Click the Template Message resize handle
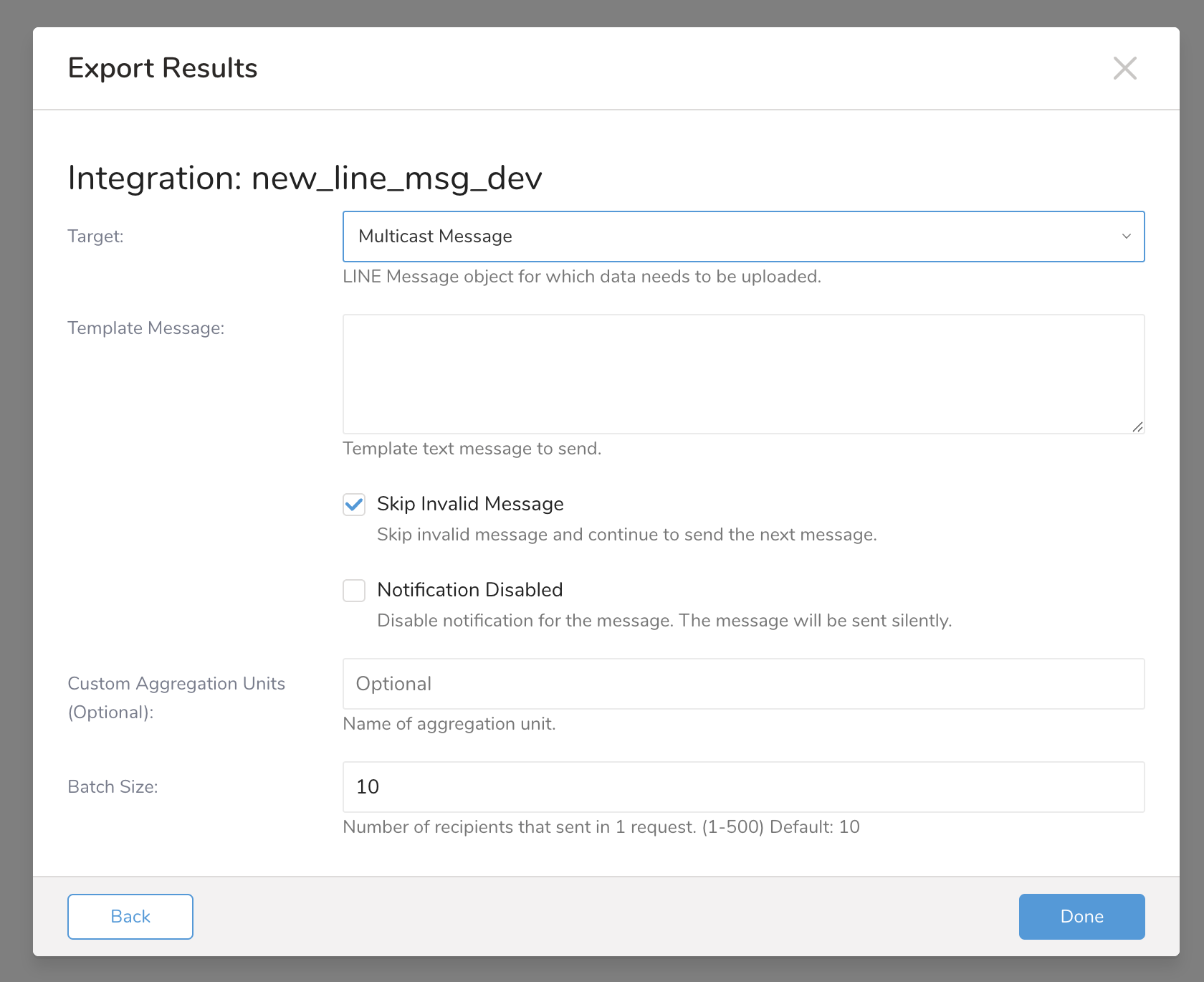The image size is (1204, 982). coord(1137,426)
